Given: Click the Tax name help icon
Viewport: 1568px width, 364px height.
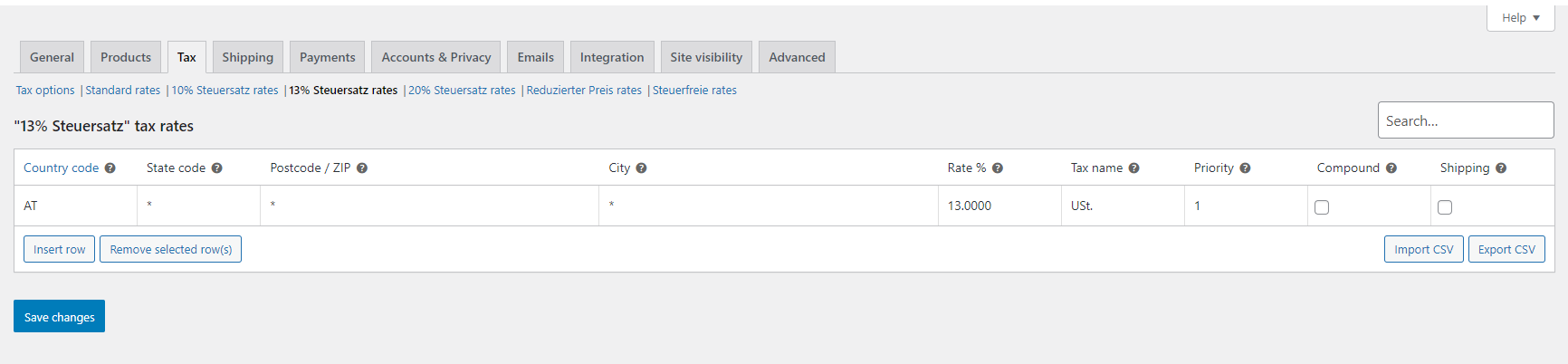Looking at the screenshot, I should (x=1134, y=168).
